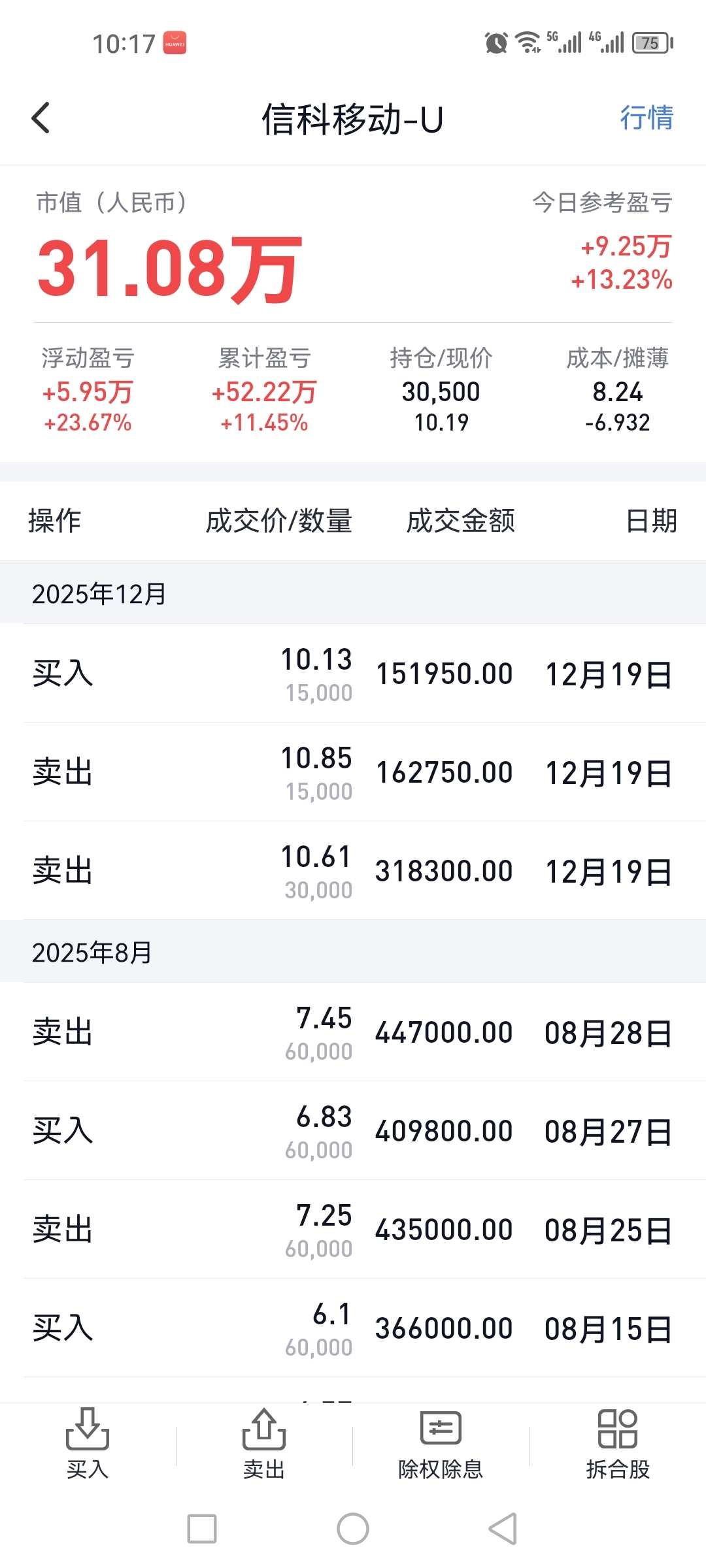Select the 435000.00 sell record
706x1568 pixels.
point(353,1230)
